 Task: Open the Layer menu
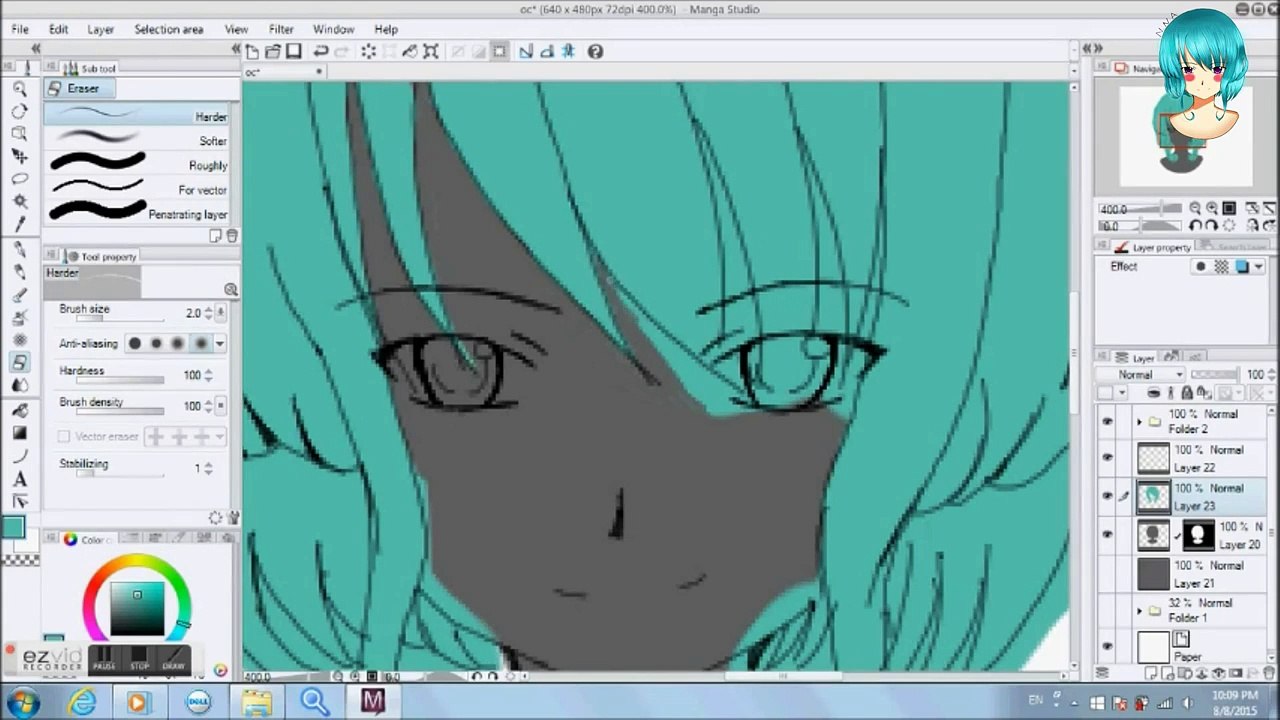101,29
